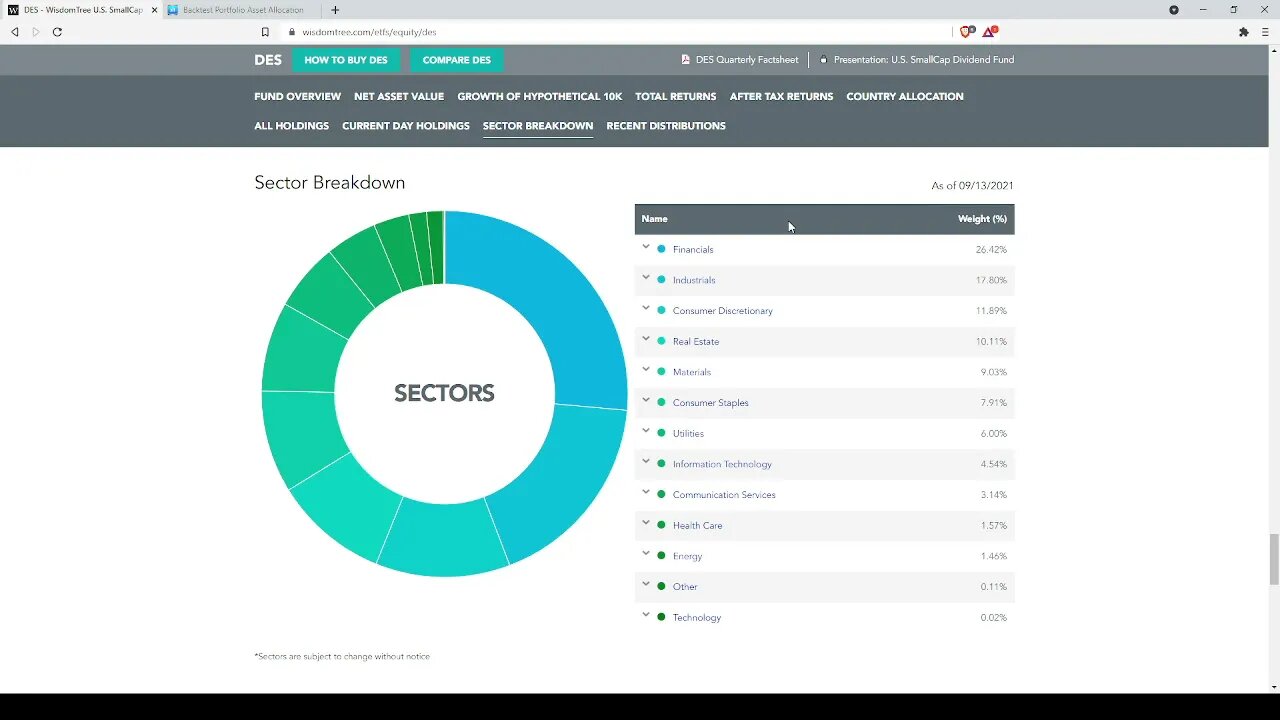Screen dimensions: 1280x720
Task: Jump to FUND OVERVIEW section
Action: pos(297,97)
